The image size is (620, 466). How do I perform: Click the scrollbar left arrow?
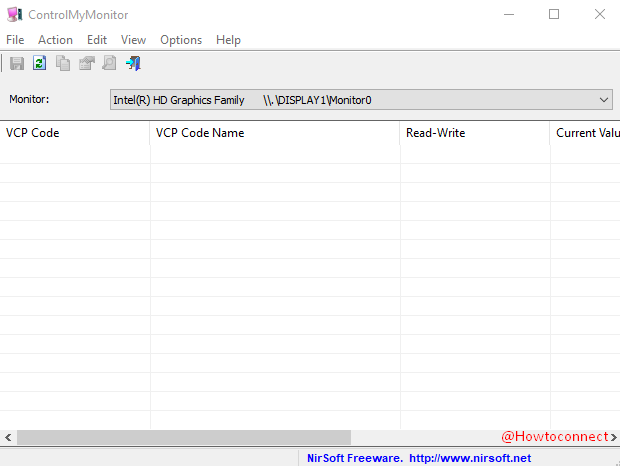8,438
